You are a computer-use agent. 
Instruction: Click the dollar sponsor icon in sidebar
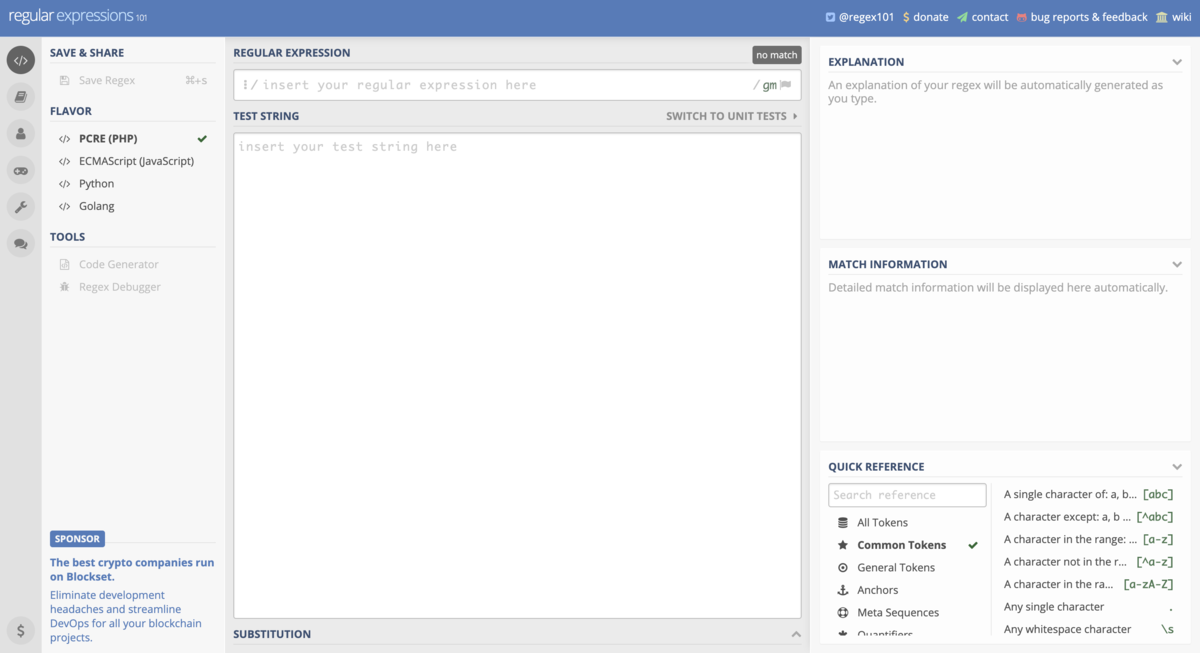tap(20, 630)
